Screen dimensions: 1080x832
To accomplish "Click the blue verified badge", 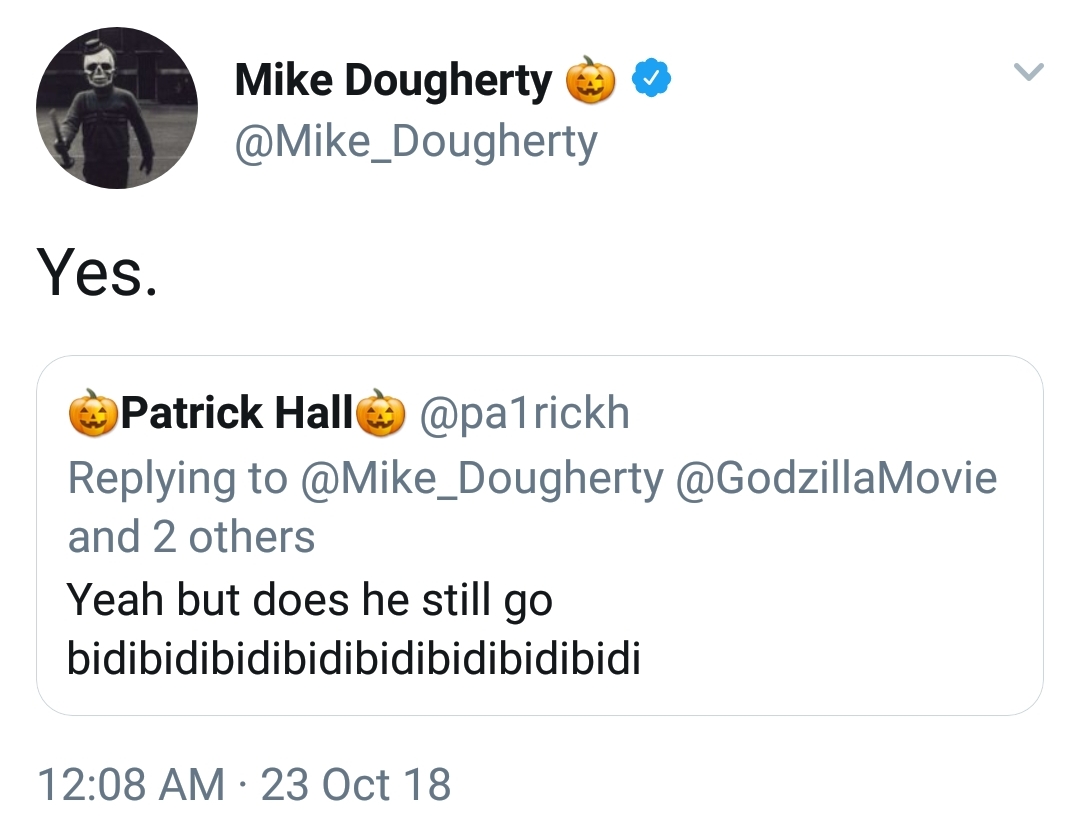I will click(650, 80).
